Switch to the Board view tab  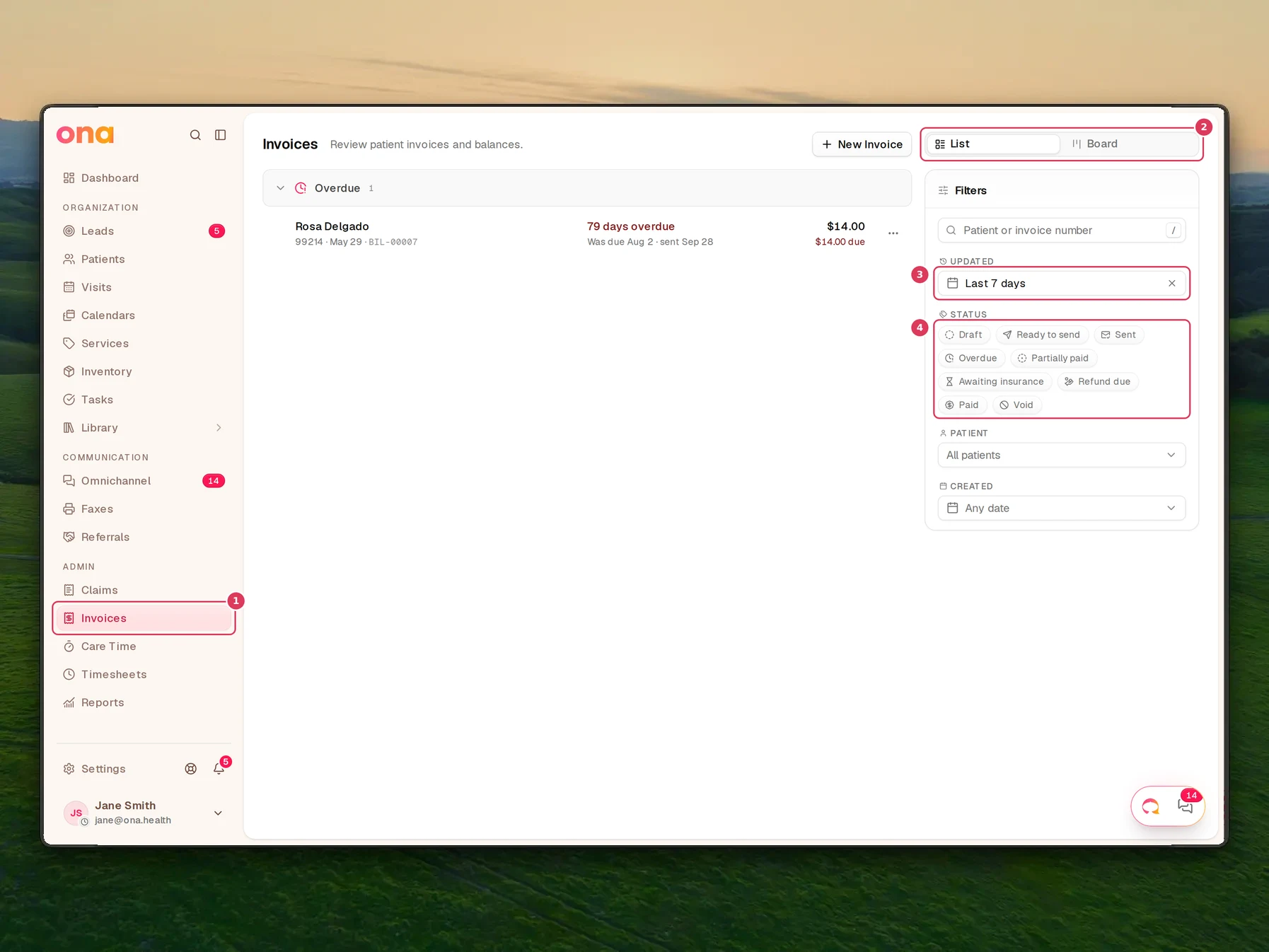(1130, 144)
